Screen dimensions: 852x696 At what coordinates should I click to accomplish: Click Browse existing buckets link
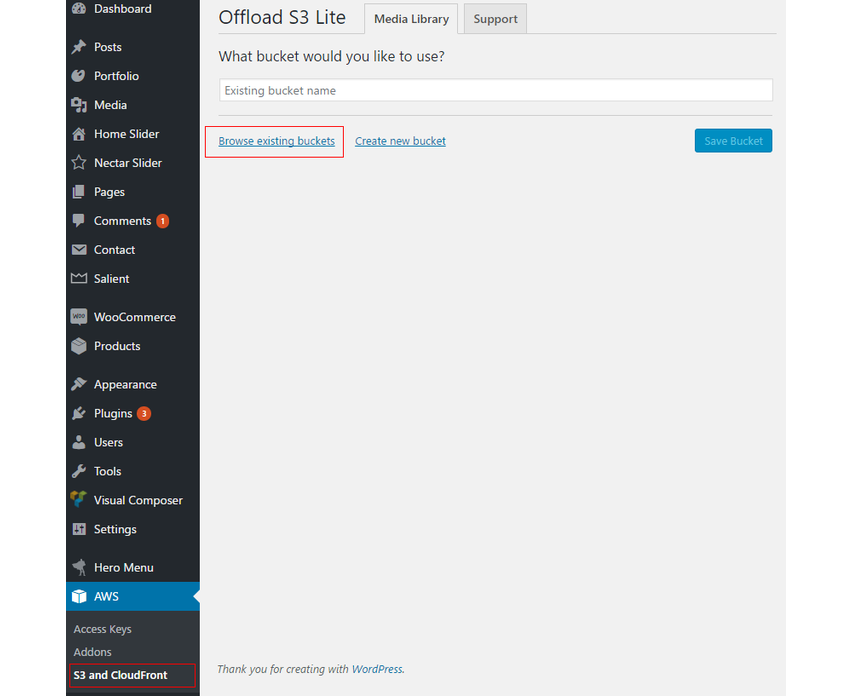[277, 141]
